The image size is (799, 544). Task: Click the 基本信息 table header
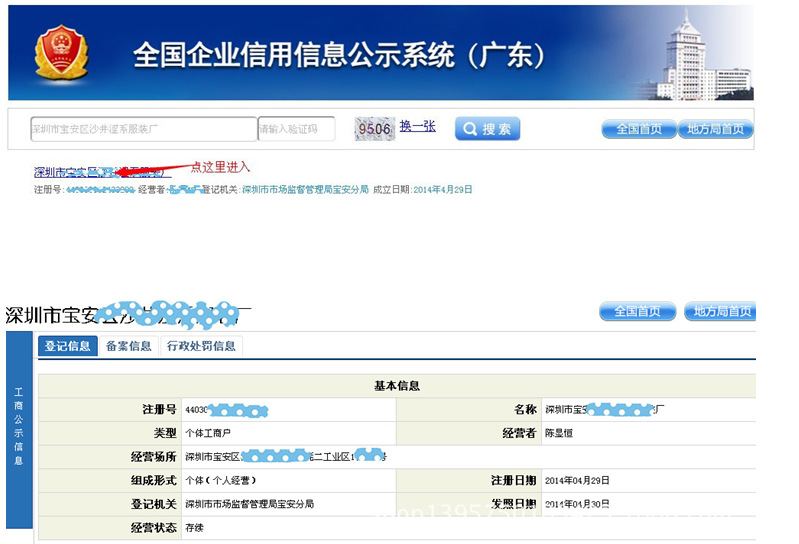(396, 386)
